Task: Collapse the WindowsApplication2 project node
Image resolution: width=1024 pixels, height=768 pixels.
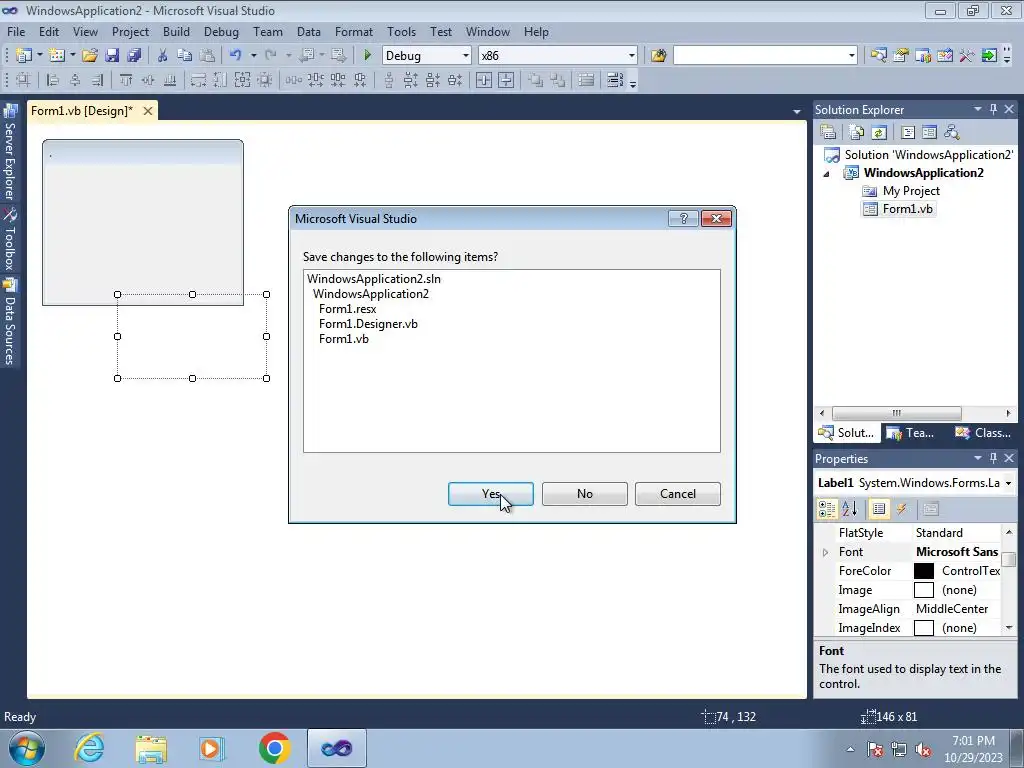Action: [x=826, y=174]
